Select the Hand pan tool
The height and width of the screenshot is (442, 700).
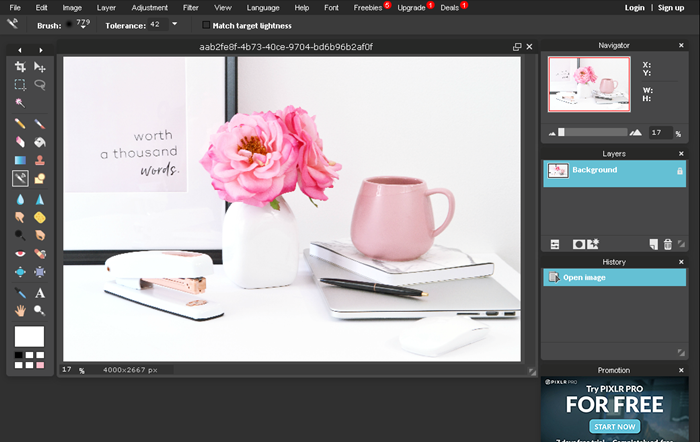[20, 310]
